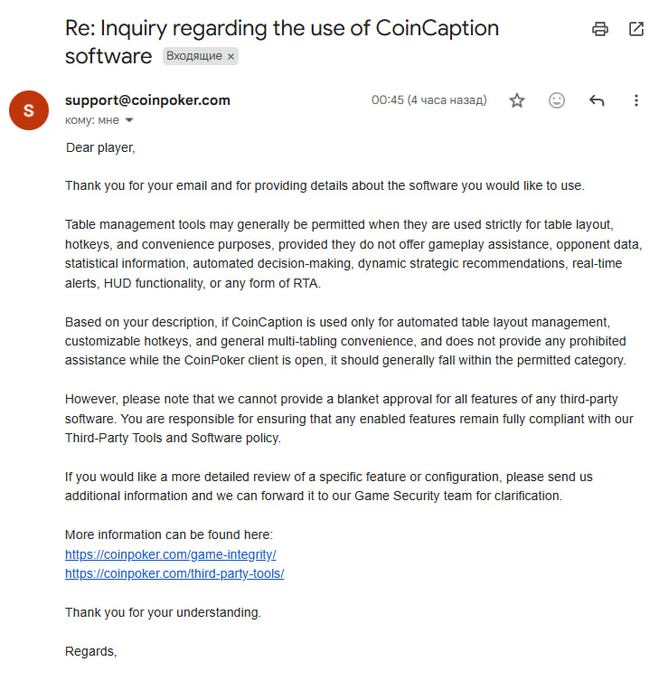Star the message from support@coinpoker.com
659x700 pixels.
[x=517, y=100]
